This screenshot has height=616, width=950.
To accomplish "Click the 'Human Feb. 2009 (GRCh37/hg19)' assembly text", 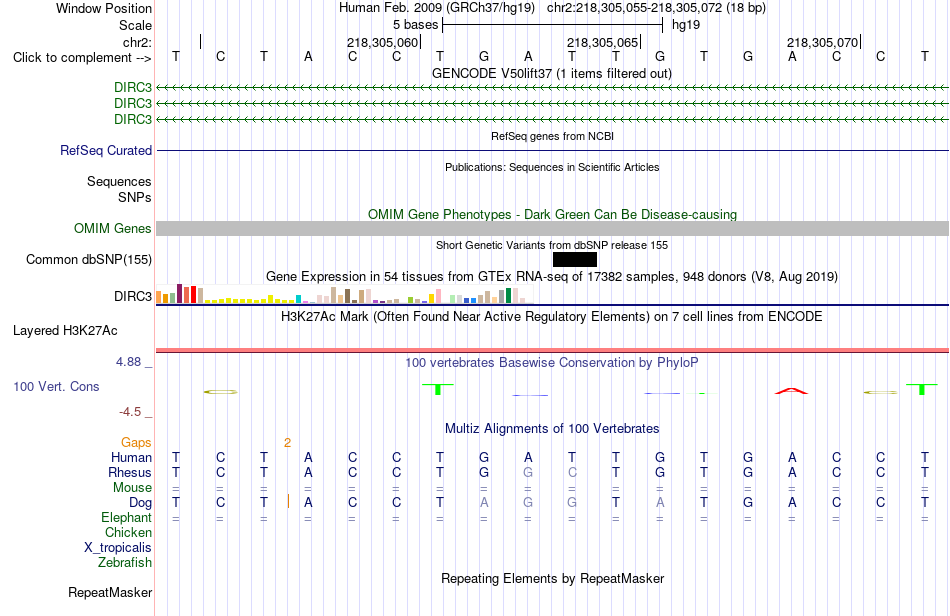I will pyautogui.click(x=437, y=8).
